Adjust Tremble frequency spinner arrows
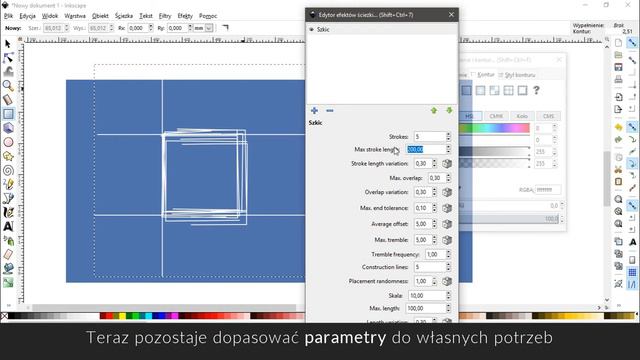This screenshot has width=640, height=360. pos(448,254)
